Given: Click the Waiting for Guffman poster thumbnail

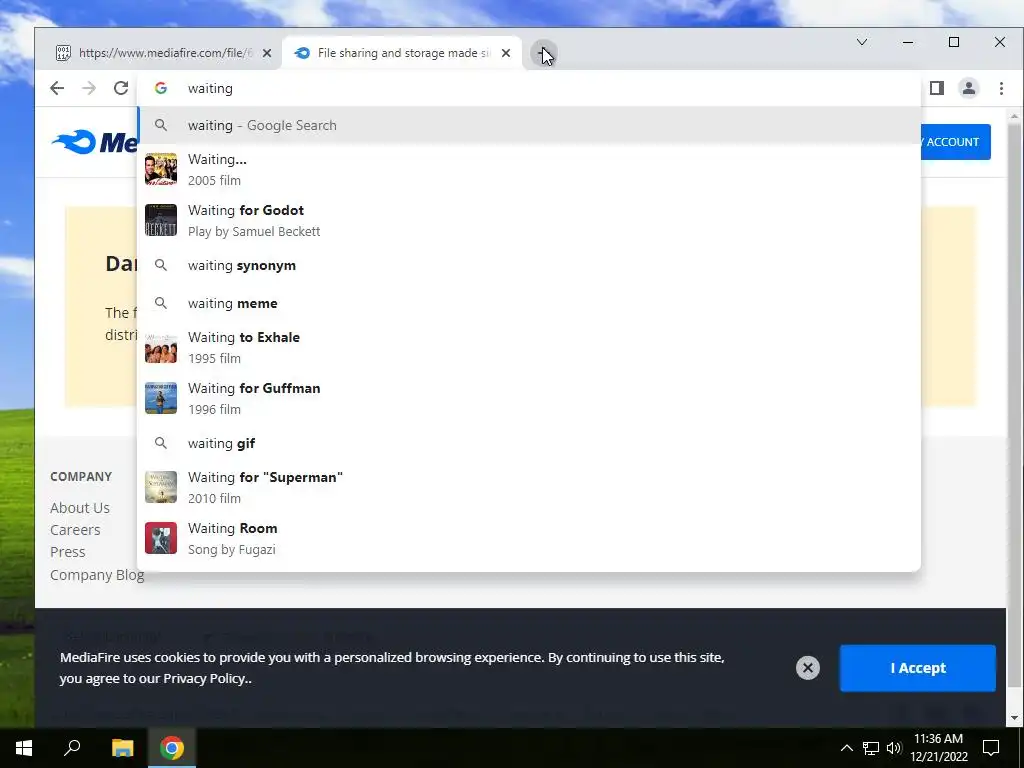Looking at the screenshot, I should tap(161, 398).
